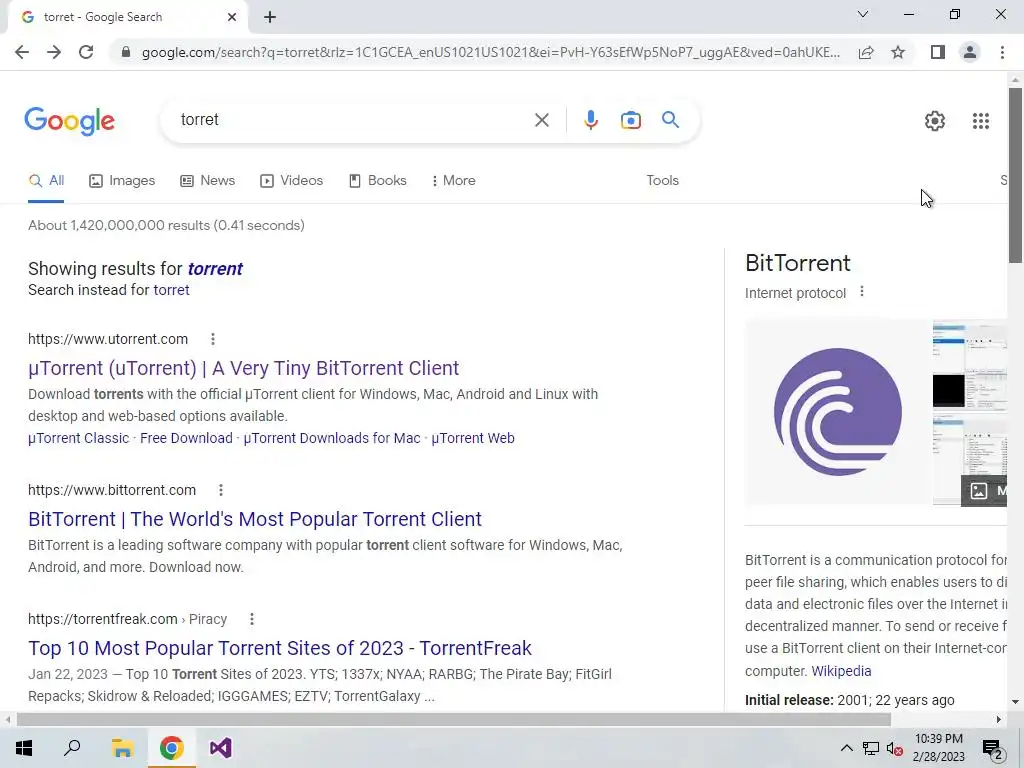Screen dimensions: 1024x768
Task: Open the Chrome three-dot menu
Action: [x=1002, y=52]
